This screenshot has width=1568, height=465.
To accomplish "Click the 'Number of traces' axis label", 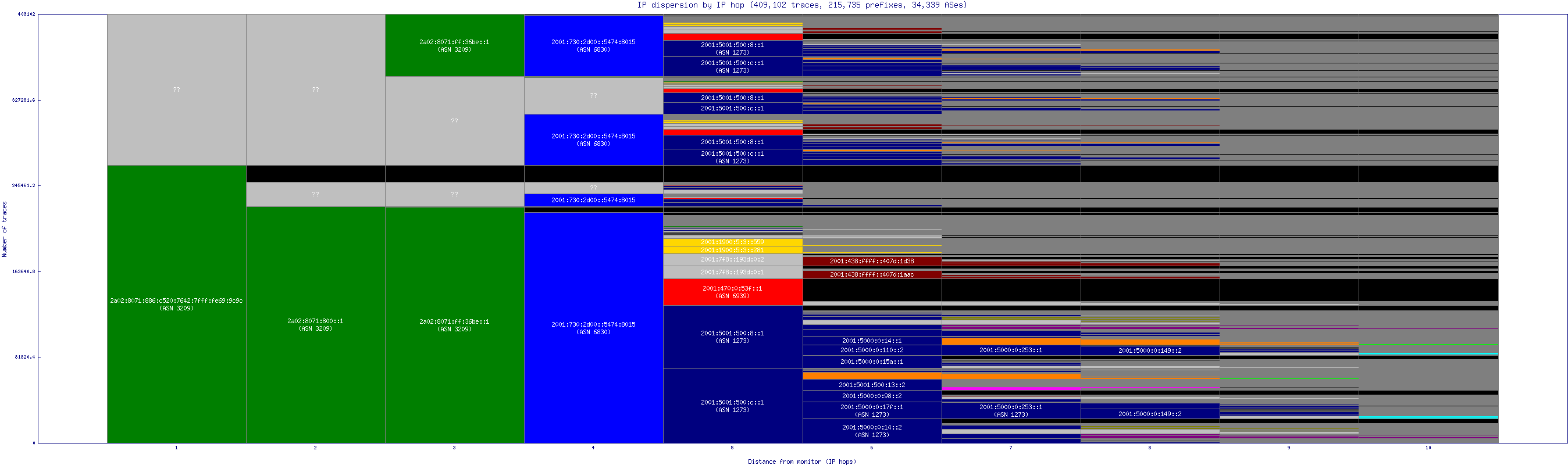I will (x=4, y=229).
